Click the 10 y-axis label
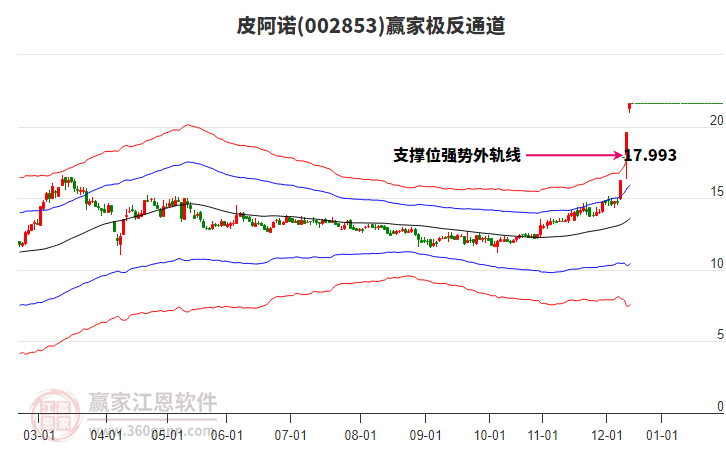The height and width of the screenshot is (450, 726). coord(716,263)
